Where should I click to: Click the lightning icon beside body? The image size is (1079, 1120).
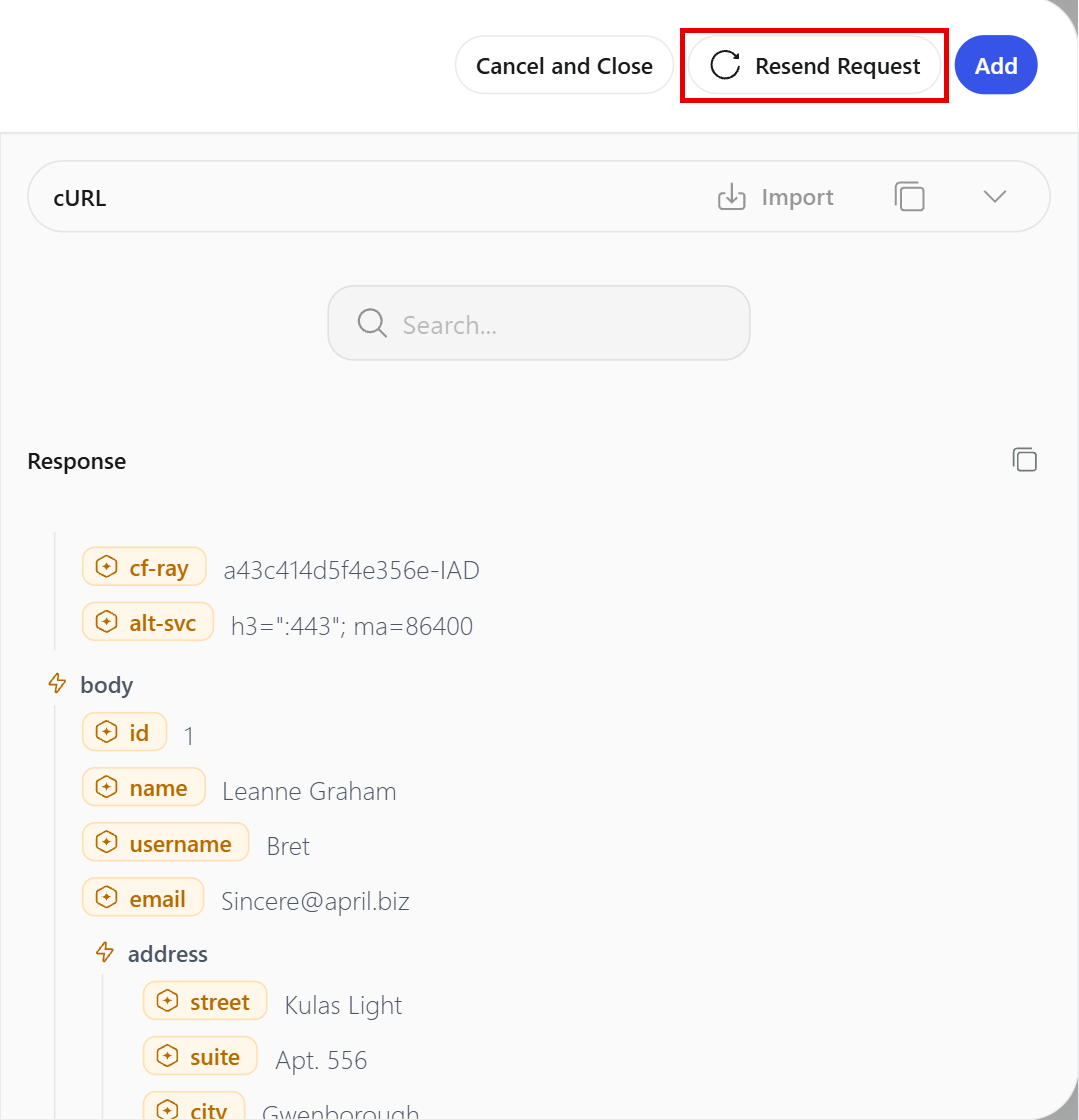pyautogui.click(x=57, y=683)
